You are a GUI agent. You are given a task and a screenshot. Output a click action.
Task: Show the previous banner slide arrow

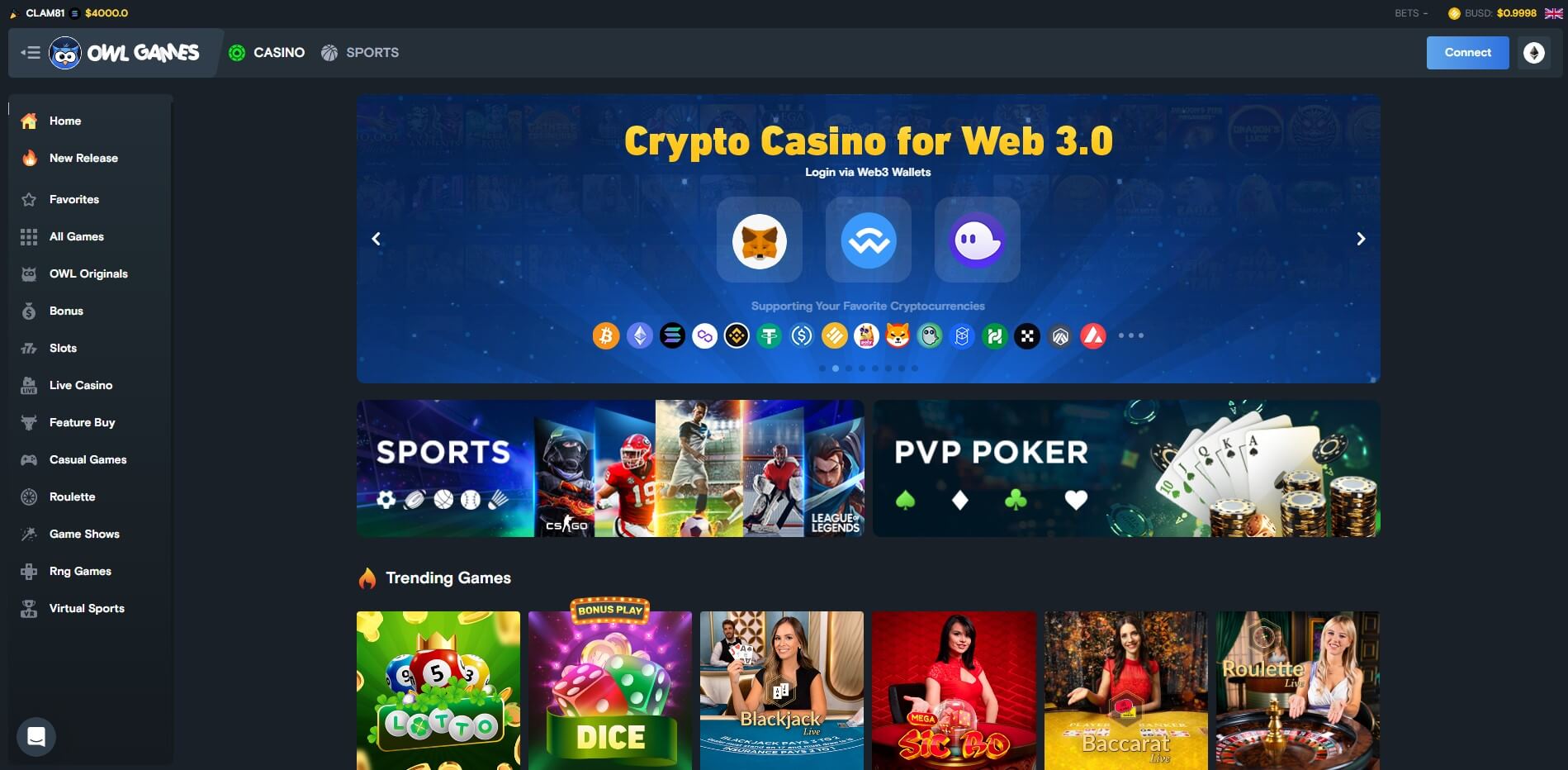(376, 239)
